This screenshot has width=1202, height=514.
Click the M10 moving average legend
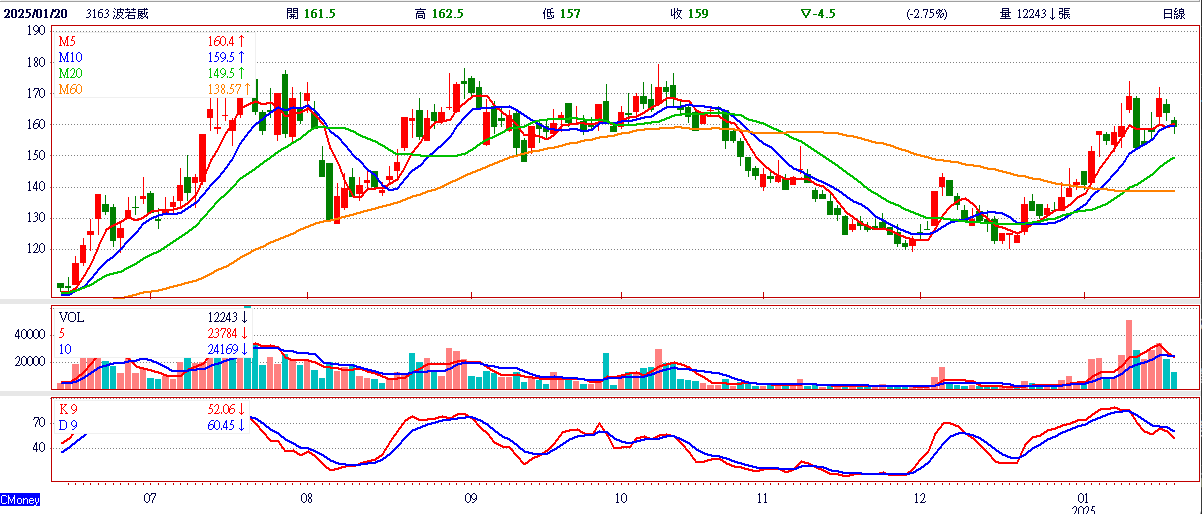(x=70, y=58)
